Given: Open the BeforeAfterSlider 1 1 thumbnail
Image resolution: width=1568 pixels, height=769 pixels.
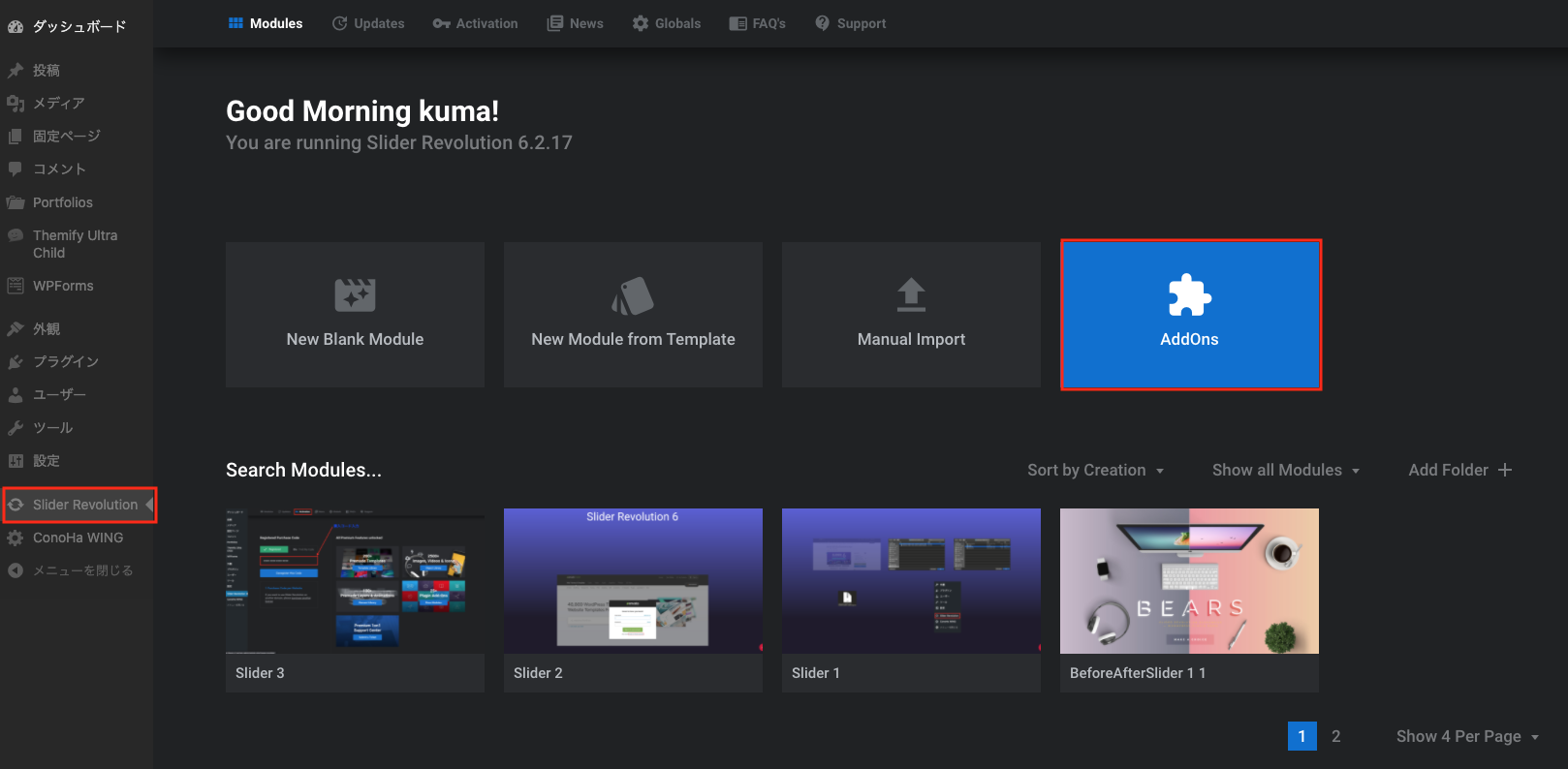Looking at the screenshot, I should 1189,581.
